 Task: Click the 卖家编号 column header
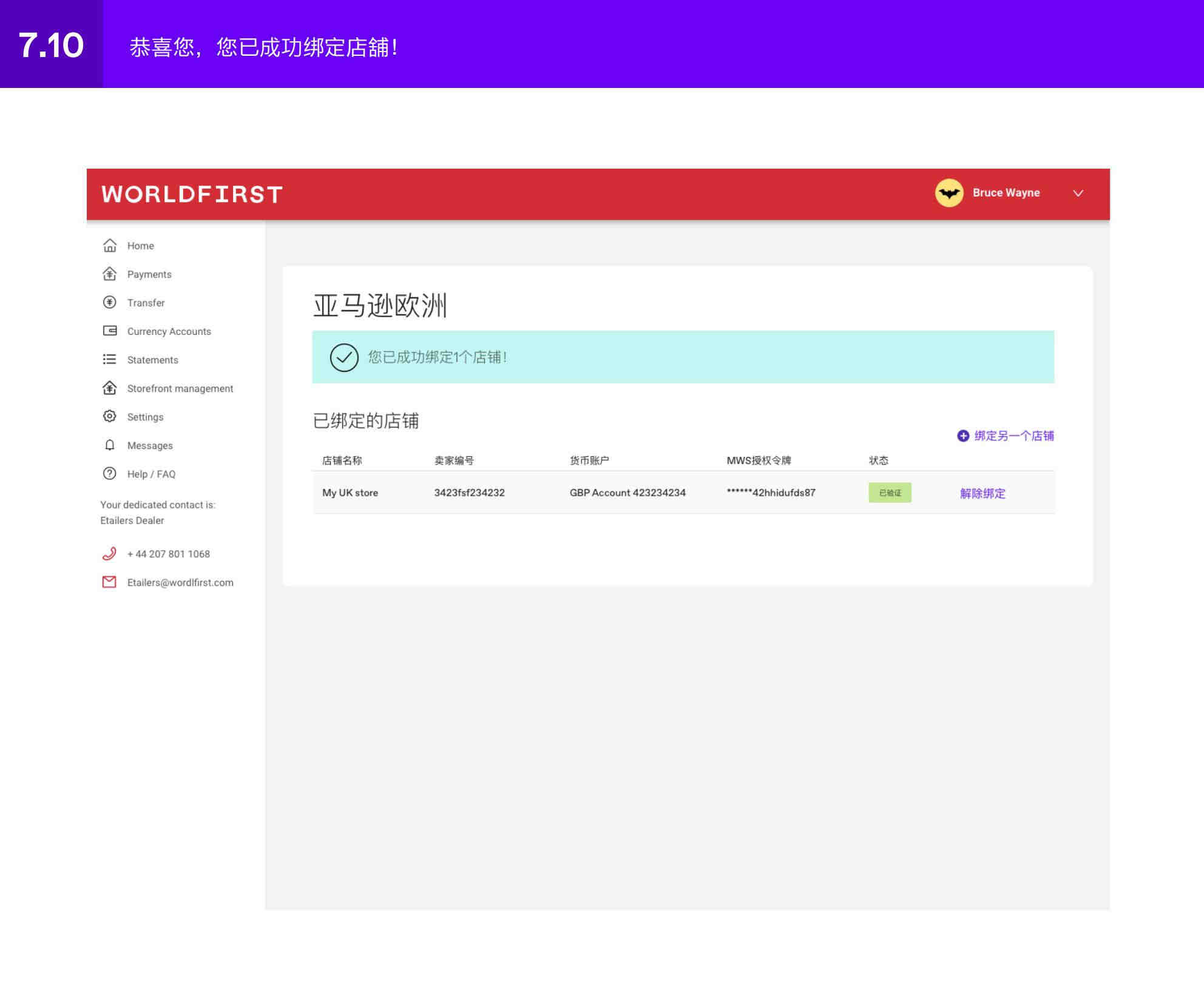tap(454, 460)
